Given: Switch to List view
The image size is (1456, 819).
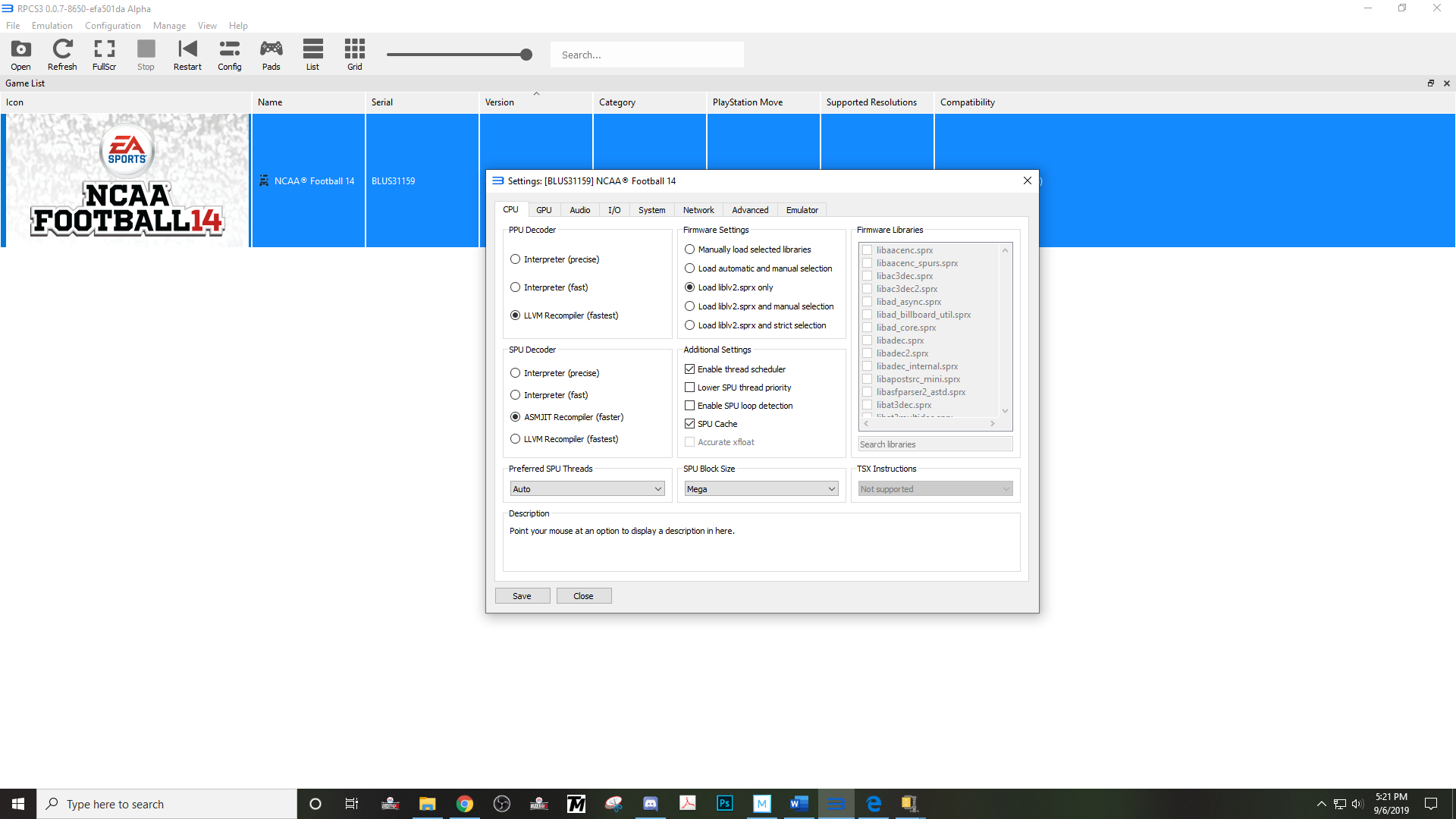Looking at the screenshot, I should click(312, 55).
